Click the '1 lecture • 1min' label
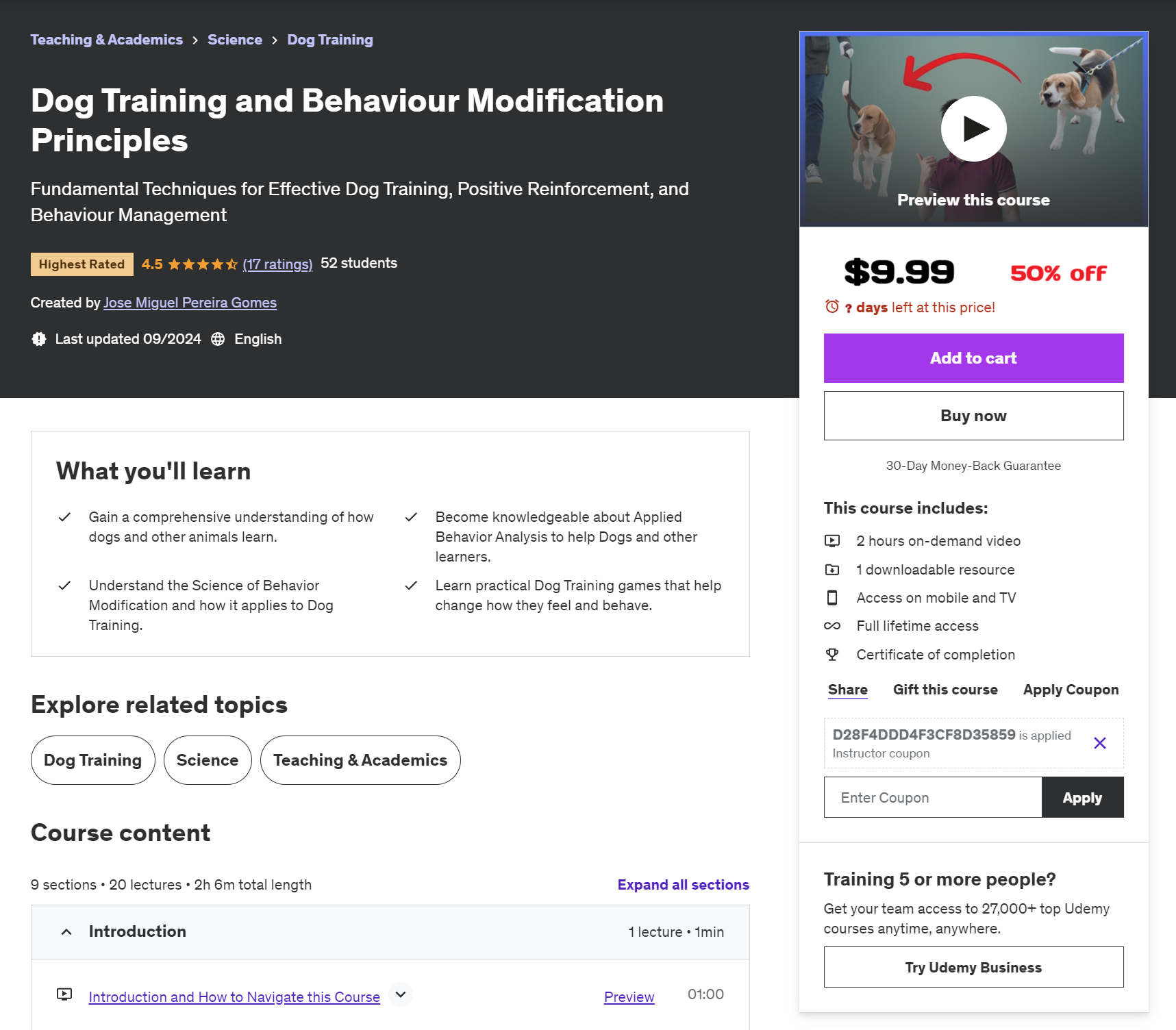The image size is (1176, 1030). [676, 932]
